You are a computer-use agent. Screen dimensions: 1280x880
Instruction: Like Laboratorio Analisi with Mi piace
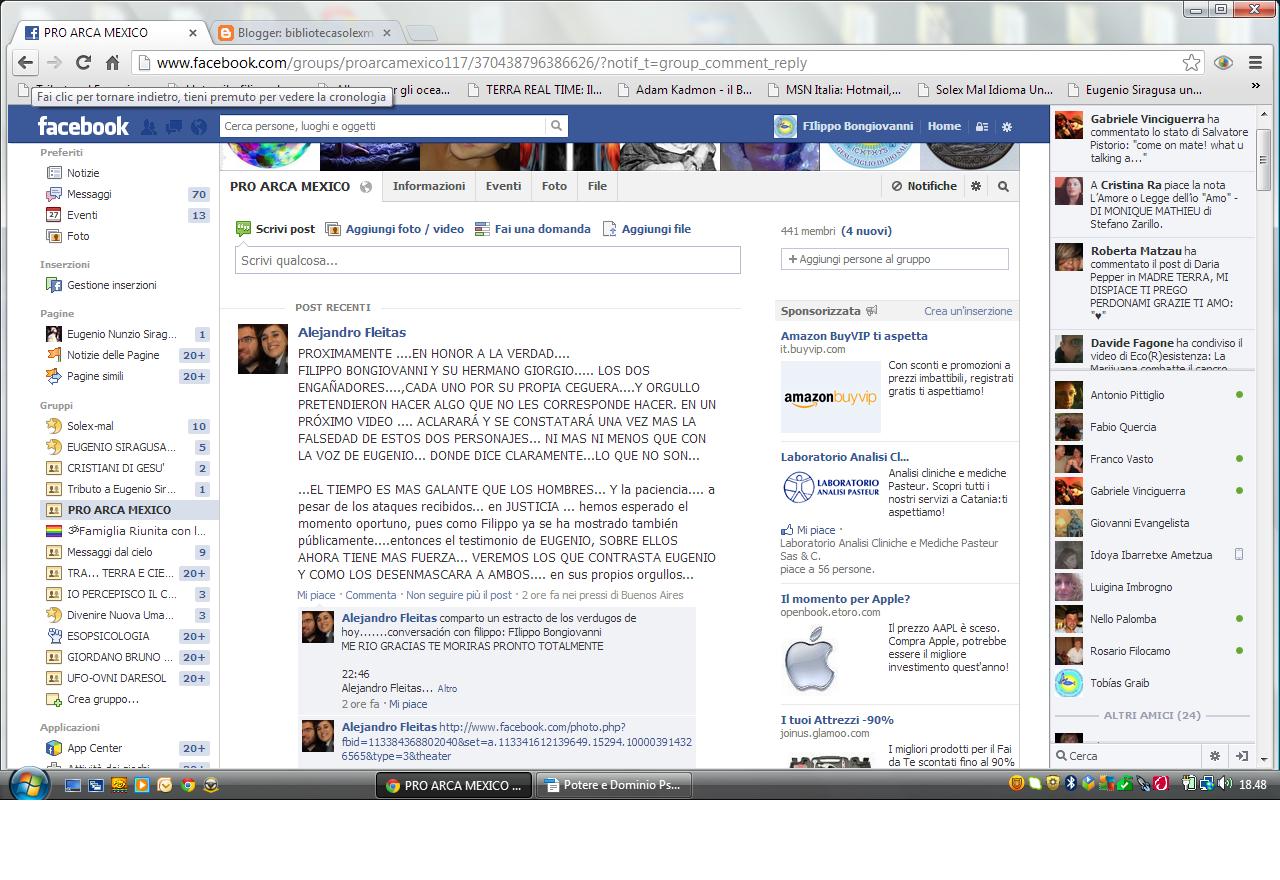815,530
